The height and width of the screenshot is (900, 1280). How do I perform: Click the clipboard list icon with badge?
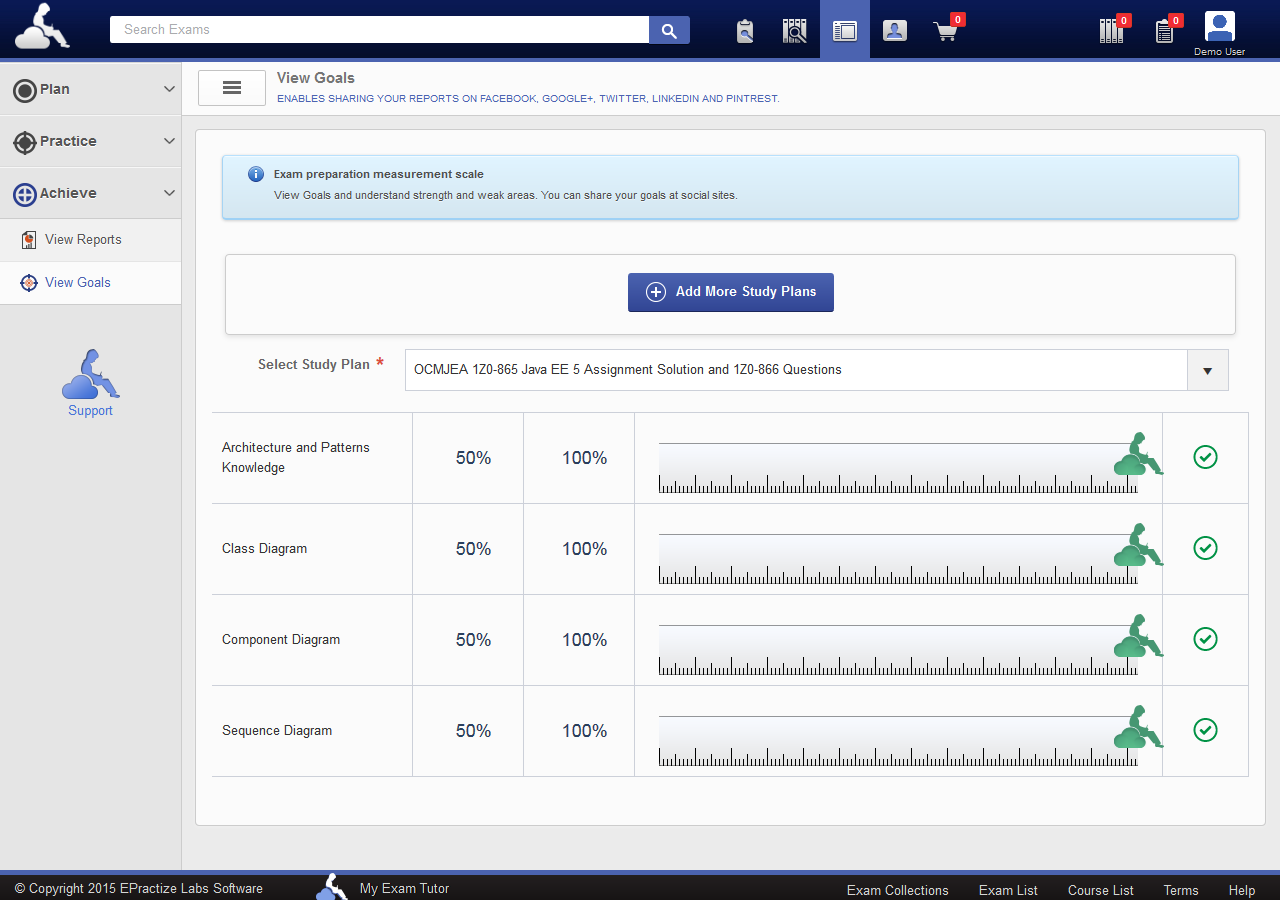pos(1164,31)
